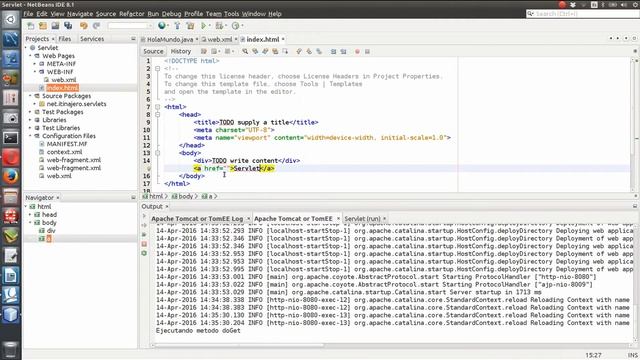Screen dimensions: 640x360
Task: Collapse the Source Packages node
Action: tap(31, 96)
